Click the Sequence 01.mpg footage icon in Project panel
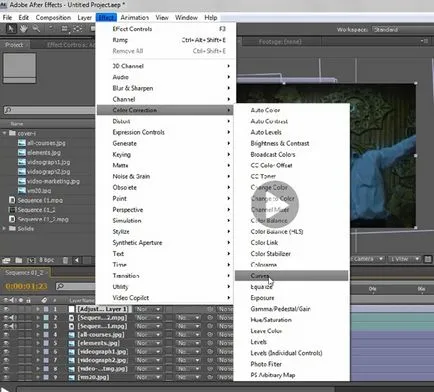Image resolution: width=434 pixels, height=392 pixels. 12,200
